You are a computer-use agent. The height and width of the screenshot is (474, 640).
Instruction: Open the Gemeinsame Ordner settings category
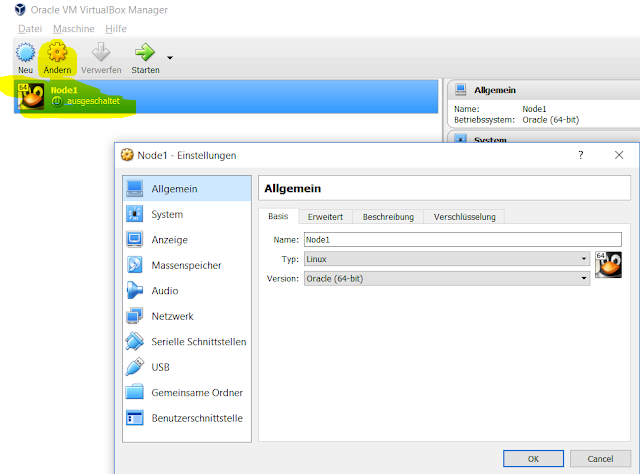point(187,392)
